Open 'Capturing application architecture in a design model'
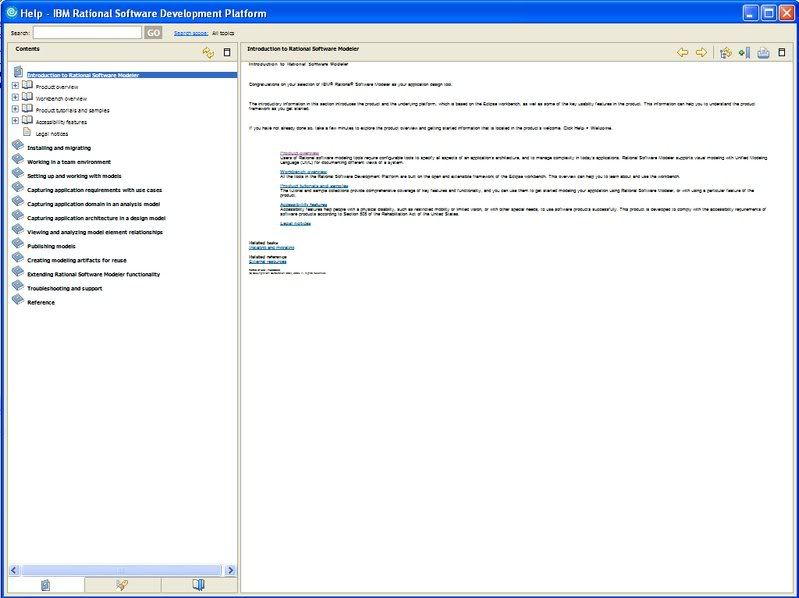Image resolution: width=799 pixels, height=598 pixels. (x=96, y=218)
